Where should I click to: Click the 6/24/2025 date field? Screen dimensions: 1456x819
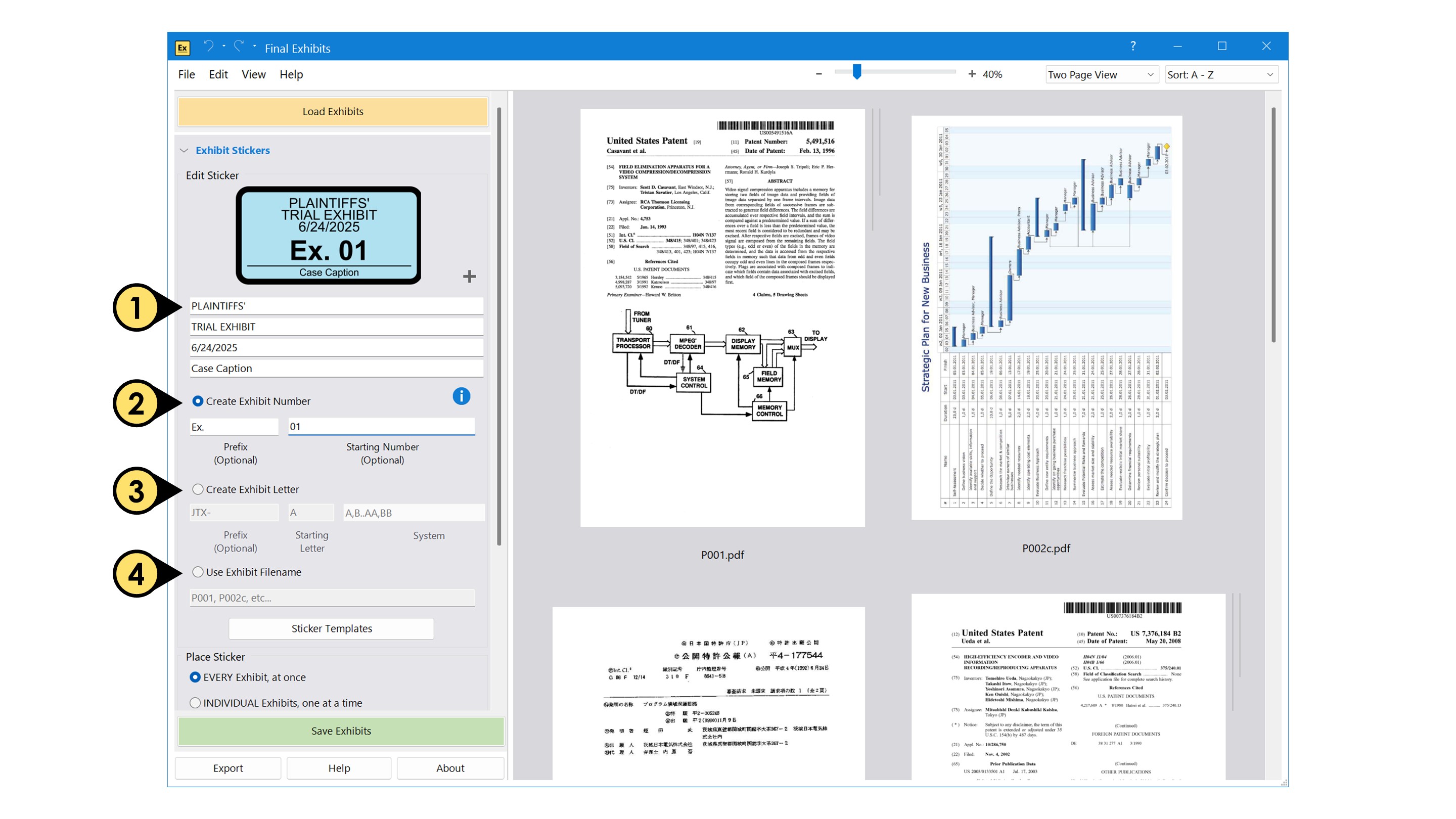336,348
